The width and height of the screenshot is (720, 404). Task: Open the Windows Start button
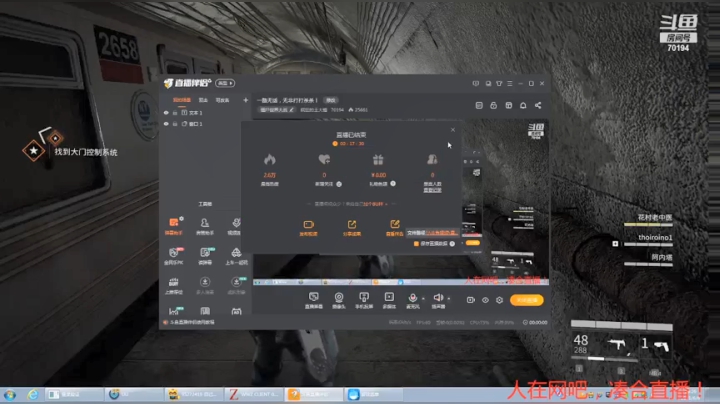click(x=10, y=394)
